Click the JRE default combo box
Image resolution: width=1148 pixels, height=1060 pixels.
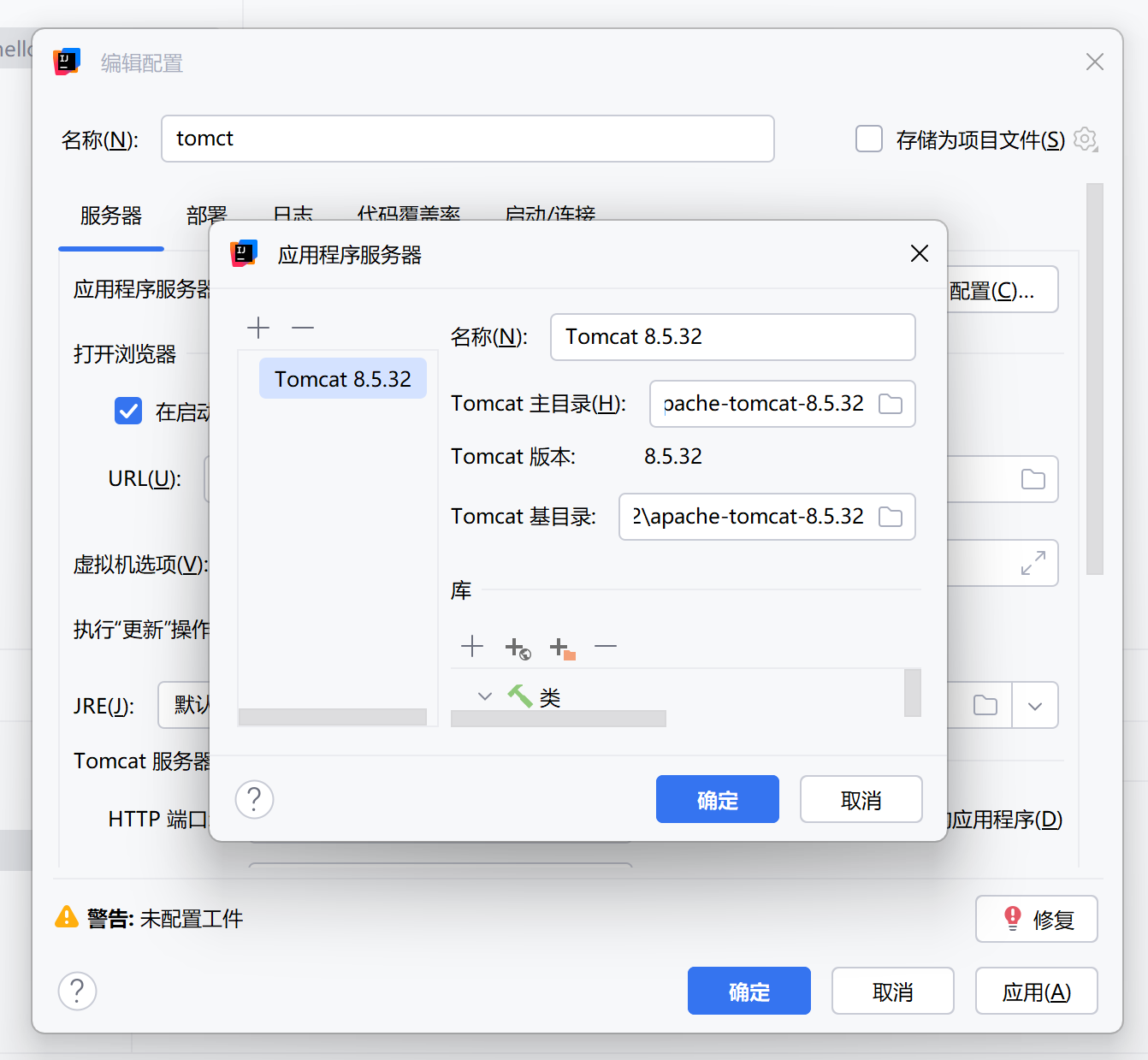click(x=184, y=705)
